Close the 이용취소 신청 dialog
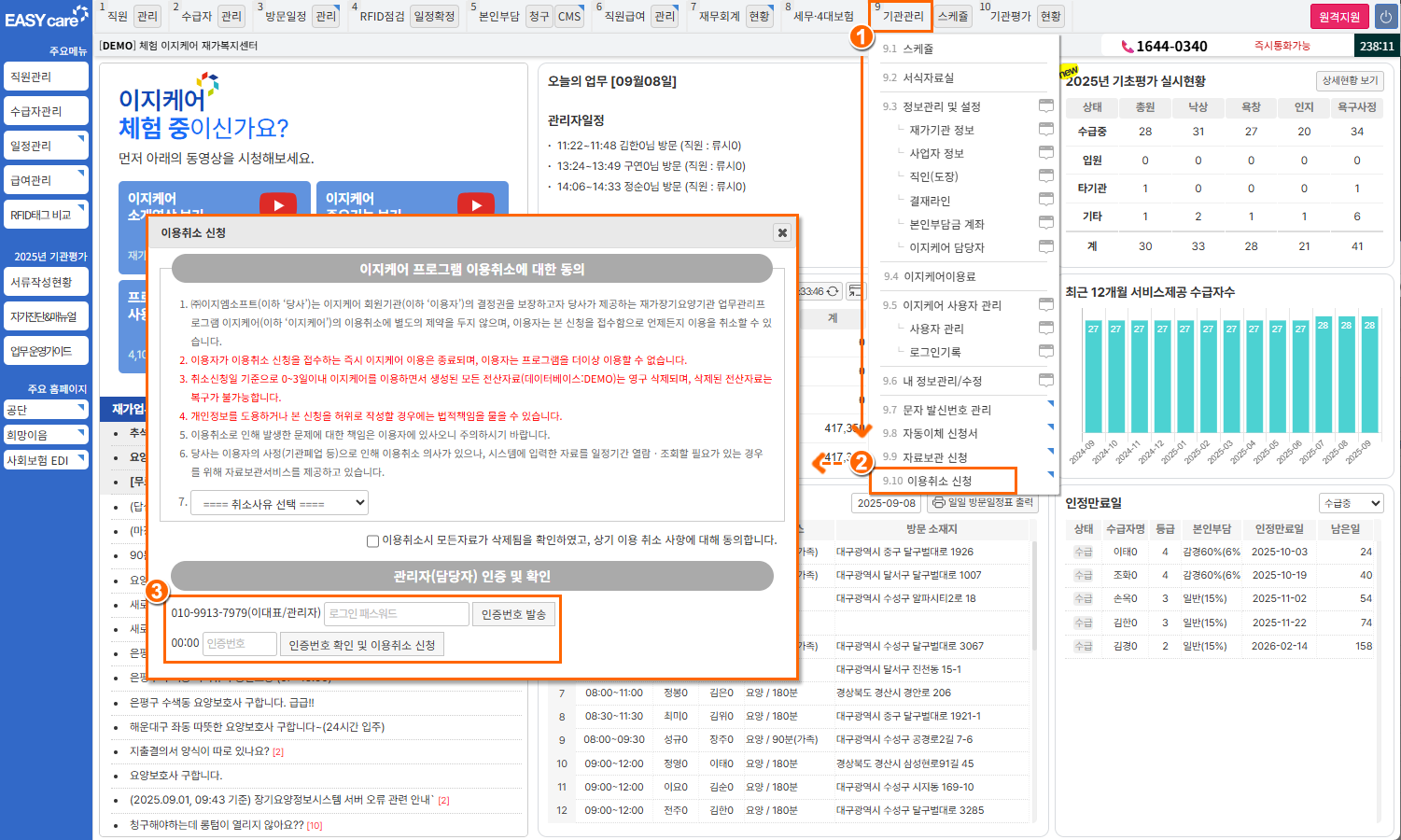 tap(782, 232)
